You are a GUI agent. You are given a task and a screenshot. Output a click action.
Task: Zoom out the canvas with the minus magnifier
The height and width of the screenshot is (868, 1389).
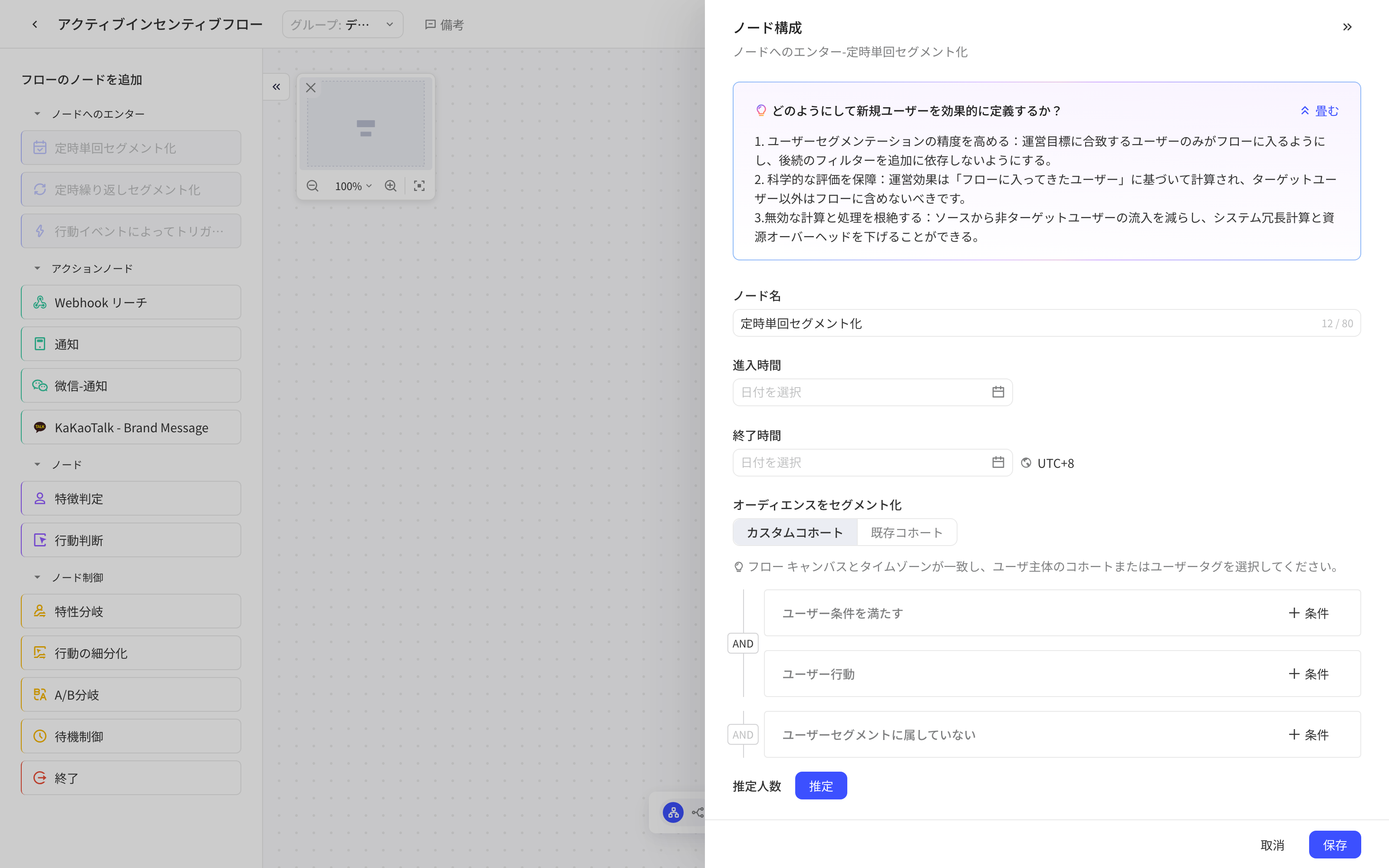312,186
